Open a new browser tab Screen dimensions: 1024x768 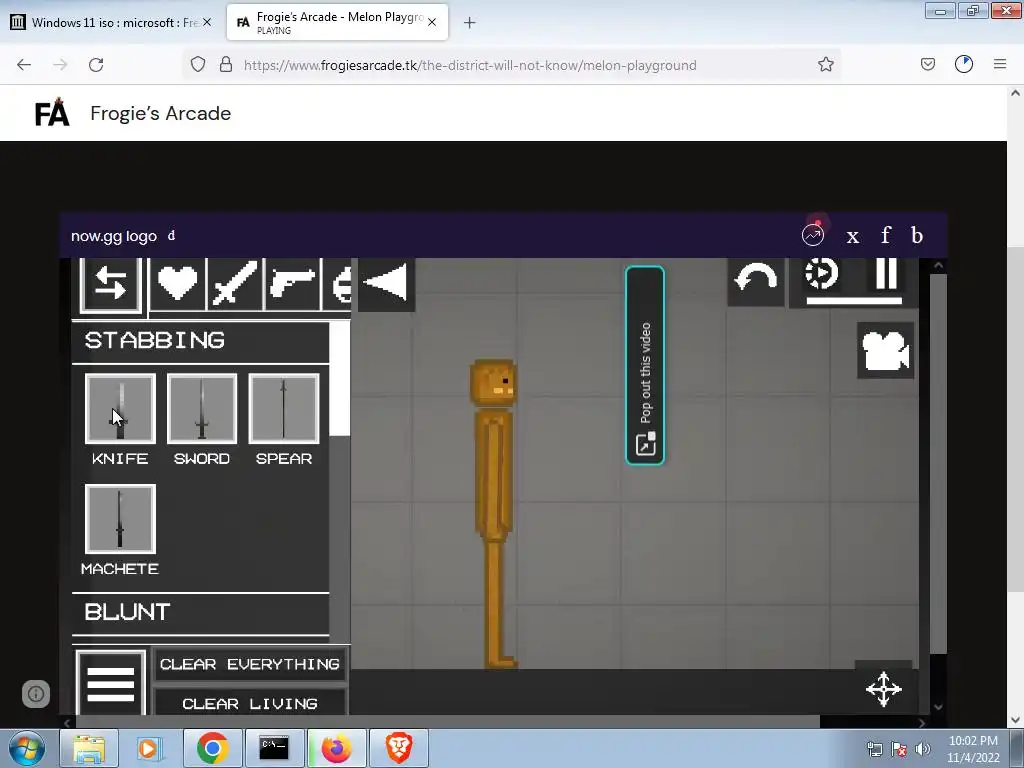point(470,23)
